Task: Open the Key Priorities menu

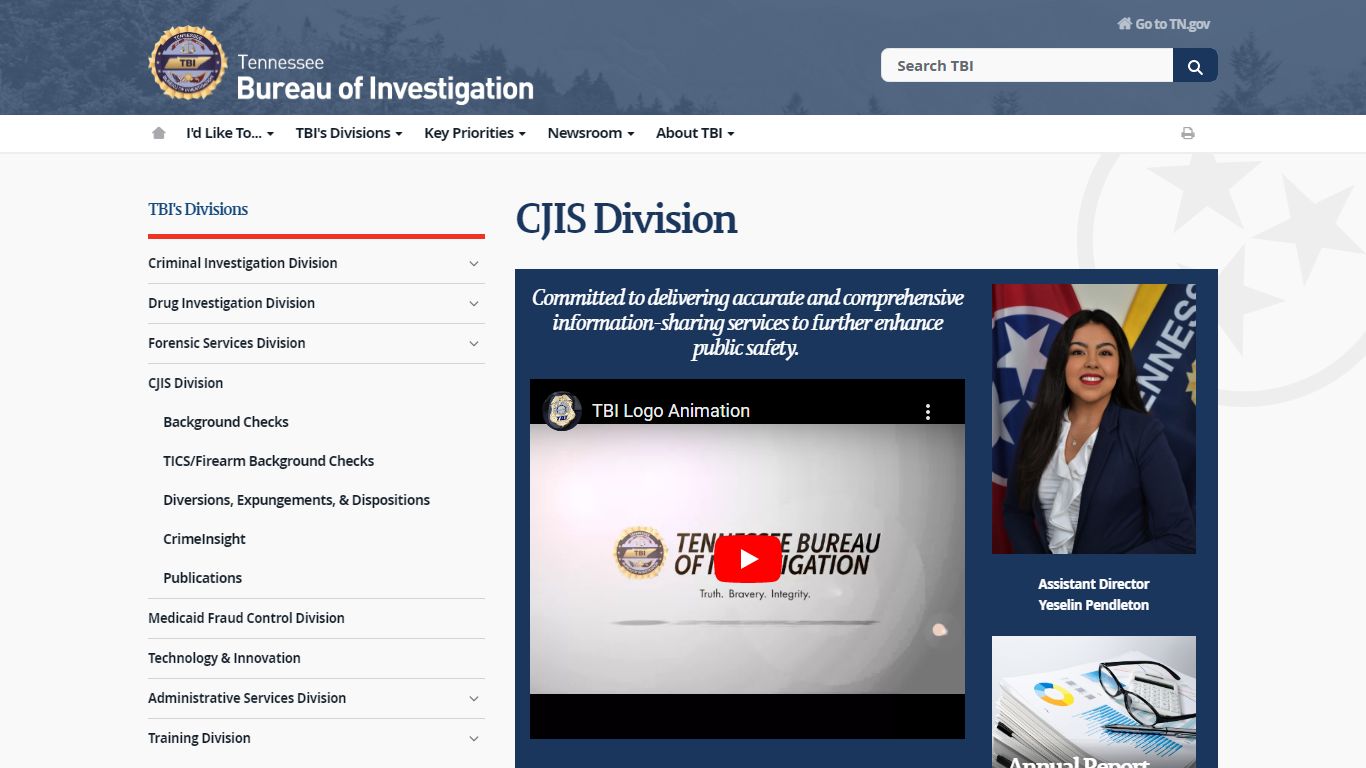Action: click(x=475, y=133)
